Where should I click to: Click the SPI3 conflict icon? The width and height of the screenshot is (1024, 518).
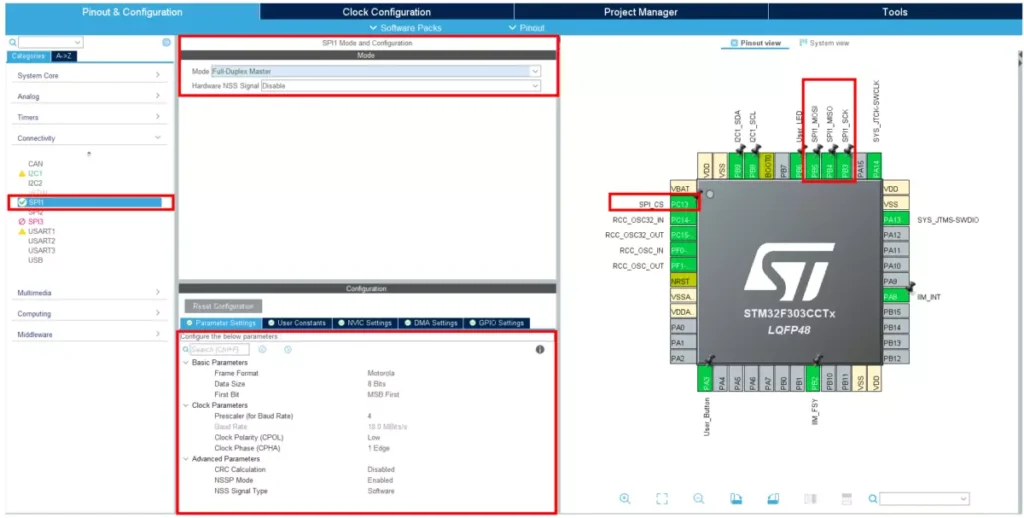(22, 222)
